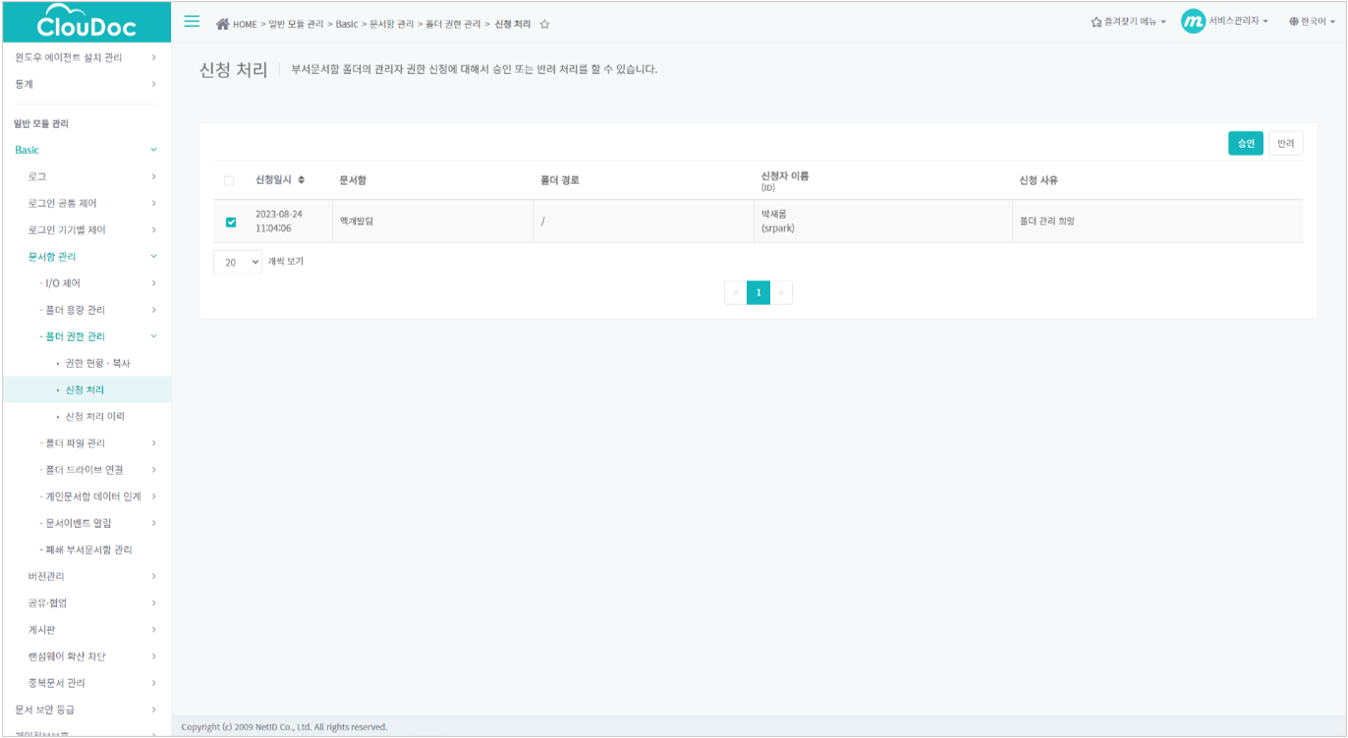The height and width of the screenshot is (738, 1348).
Task: Go to next page arrow in pagination
Action: click(x=781, y=293)
